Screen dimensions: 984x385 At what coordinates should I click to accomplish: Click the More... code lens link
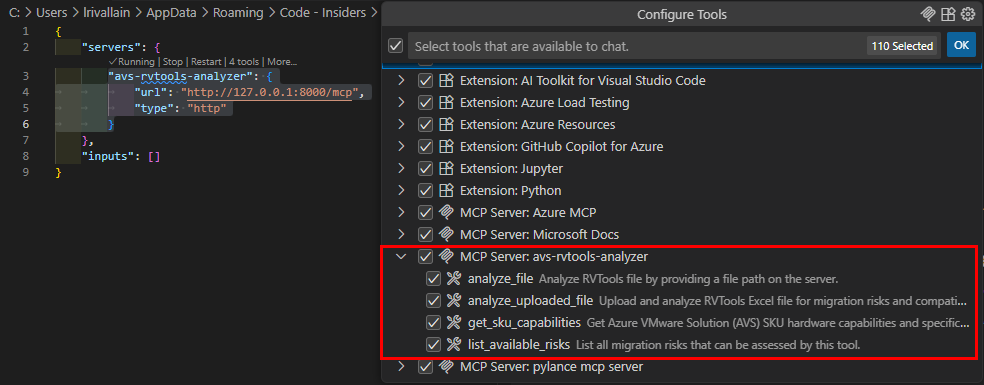coord(282,62)
